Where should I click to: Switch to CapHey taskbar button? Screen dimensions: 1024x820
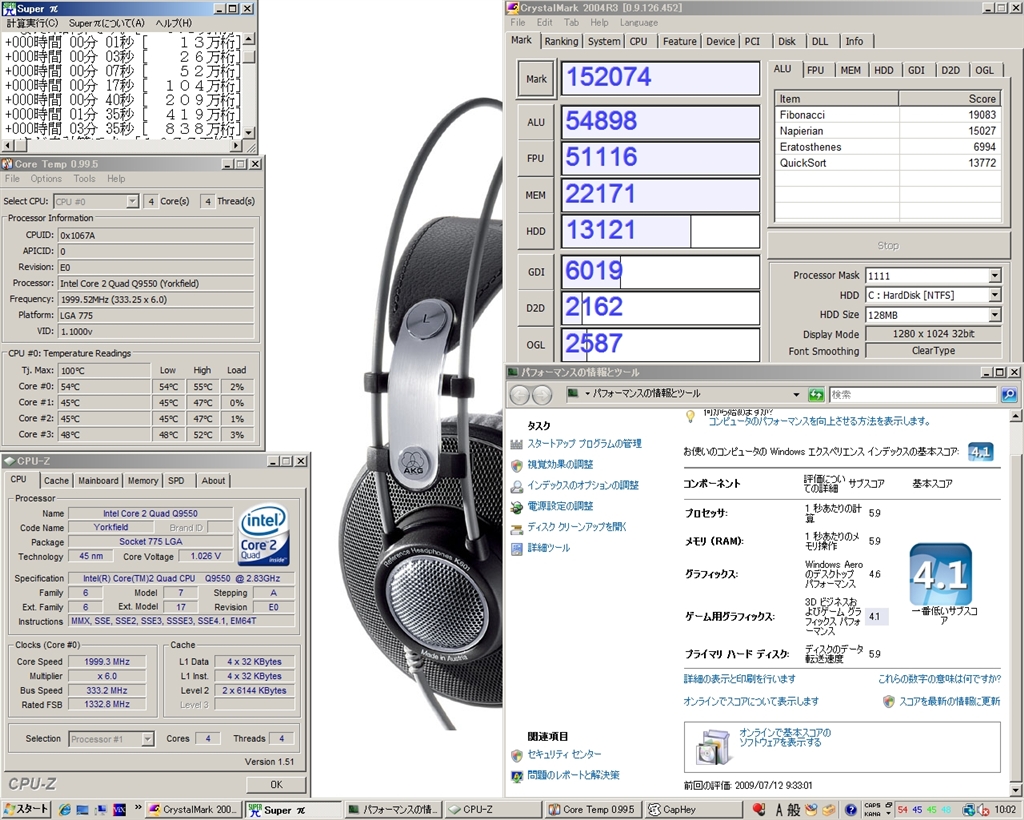click(695, 810)
